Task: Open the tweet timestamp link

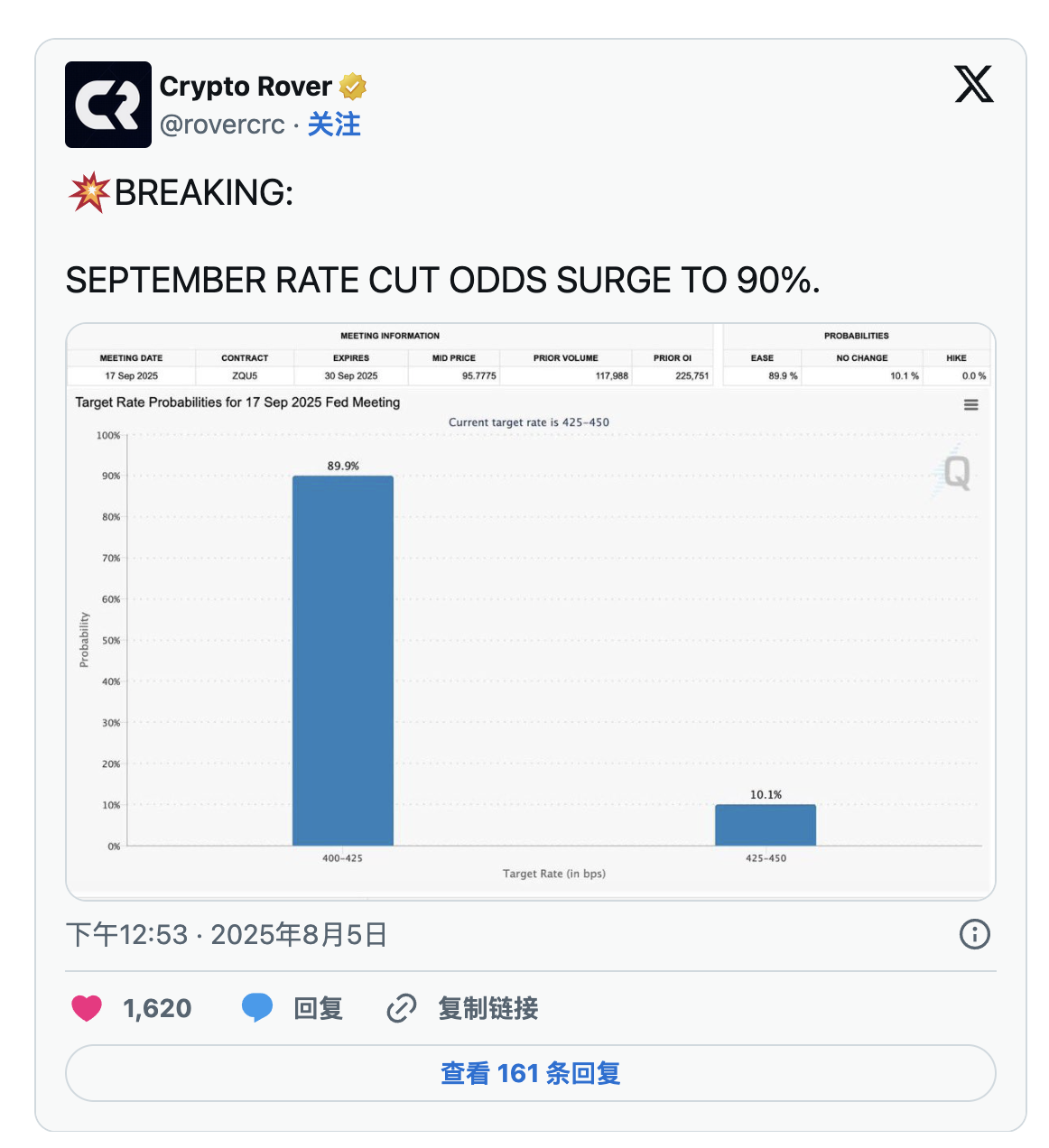Action: tap(227, 934)
